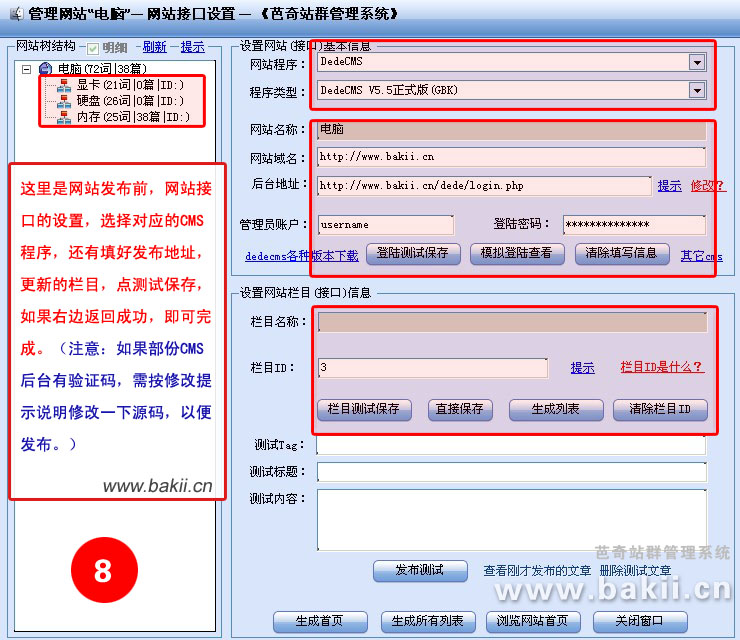Click the 清除栏目ID button
This screenshot has height=640, width=740.
660,409
